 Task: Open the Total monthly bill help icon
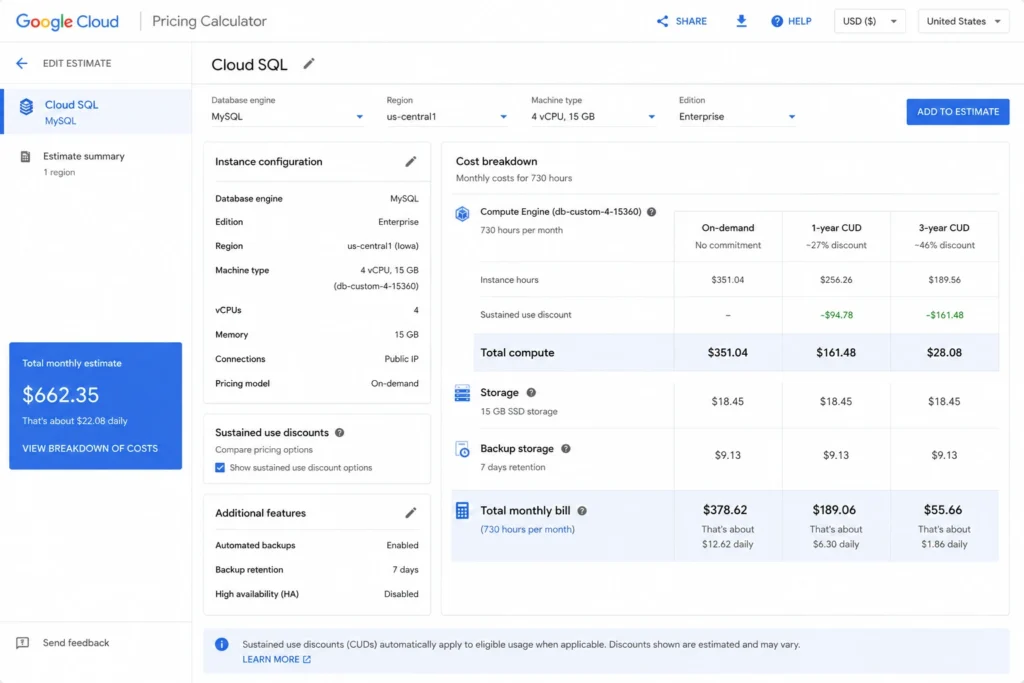click(x=582, y=511)
